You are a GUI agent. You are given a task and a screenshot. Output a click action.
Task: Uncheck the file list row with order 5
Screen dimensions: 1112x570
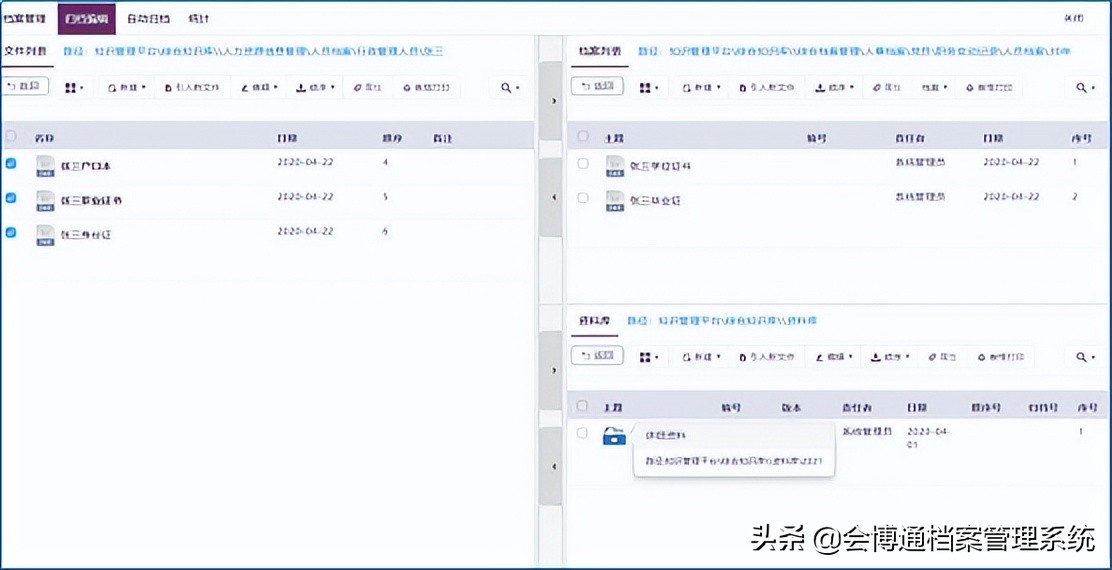click(11, 198)
